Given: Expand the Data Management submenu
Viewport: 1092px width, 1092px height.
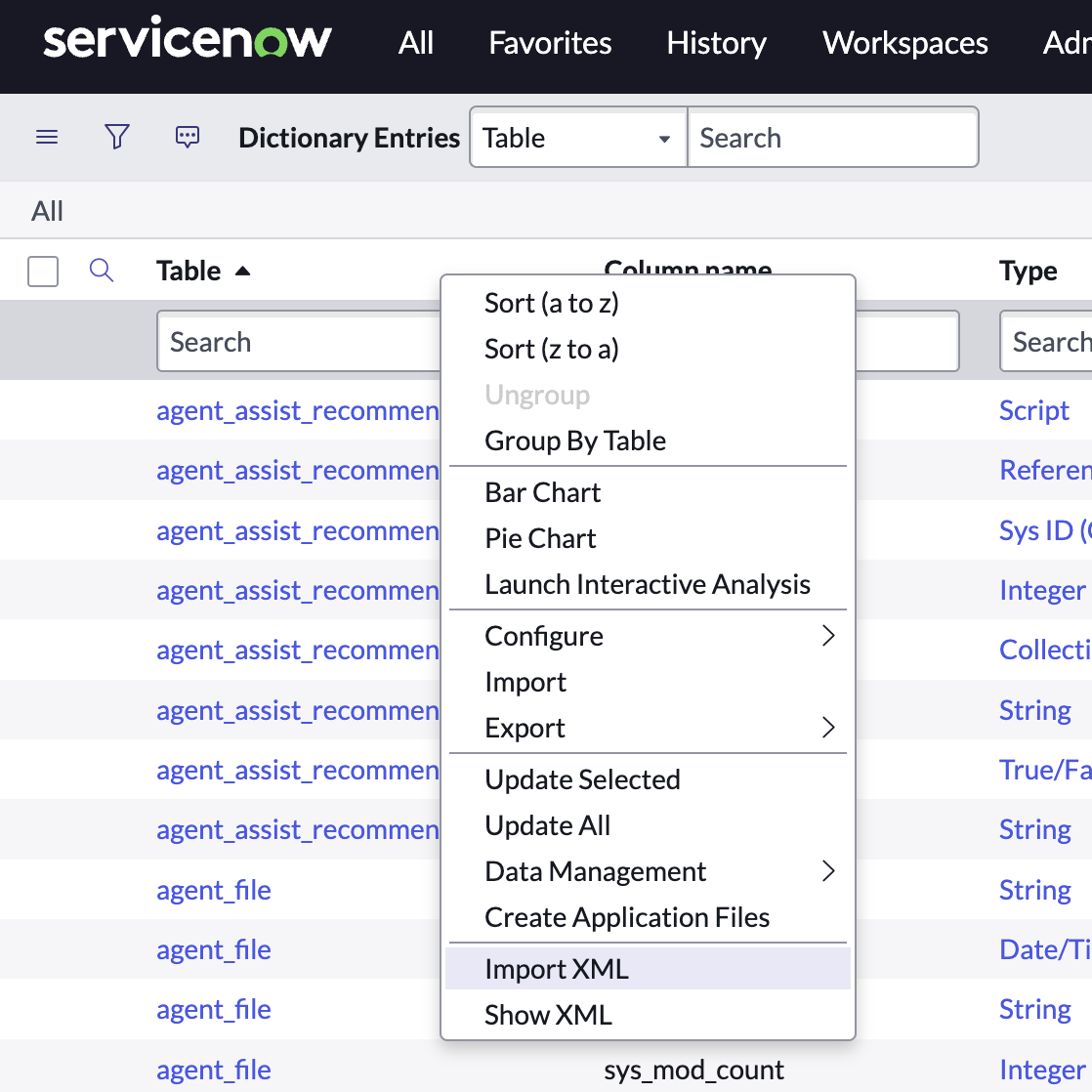Looking at the screenshot, I should pyautogui.click(x=648, y=871).
